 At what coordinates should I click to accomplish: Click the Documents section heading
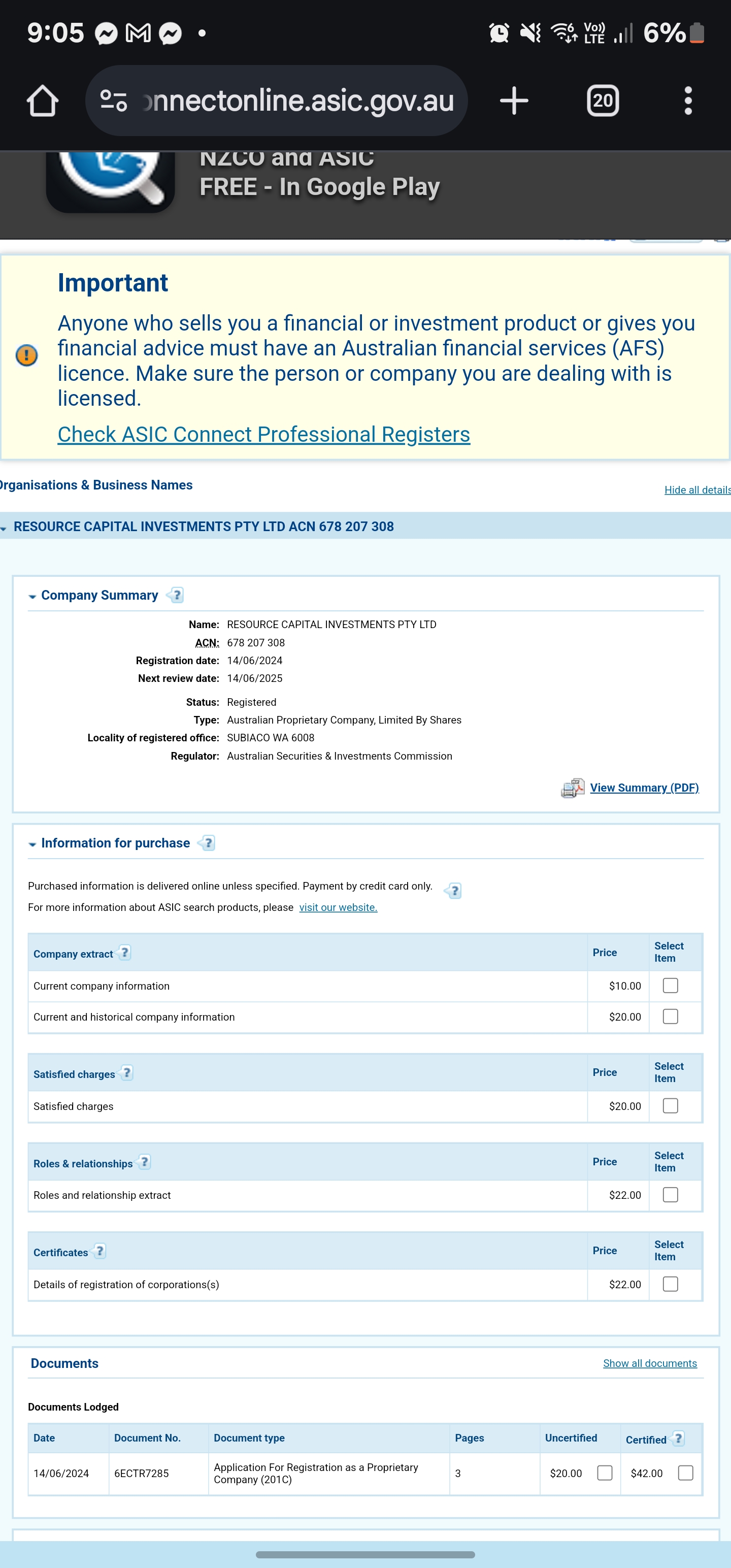tap(64, 1363)
